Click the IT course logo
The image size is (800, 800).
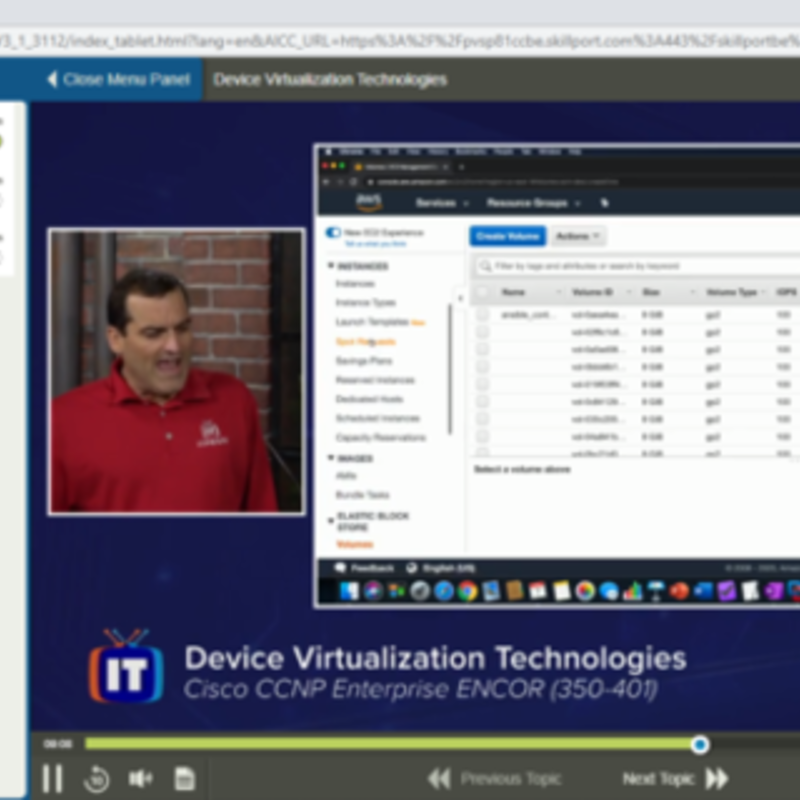click(126, 666)
